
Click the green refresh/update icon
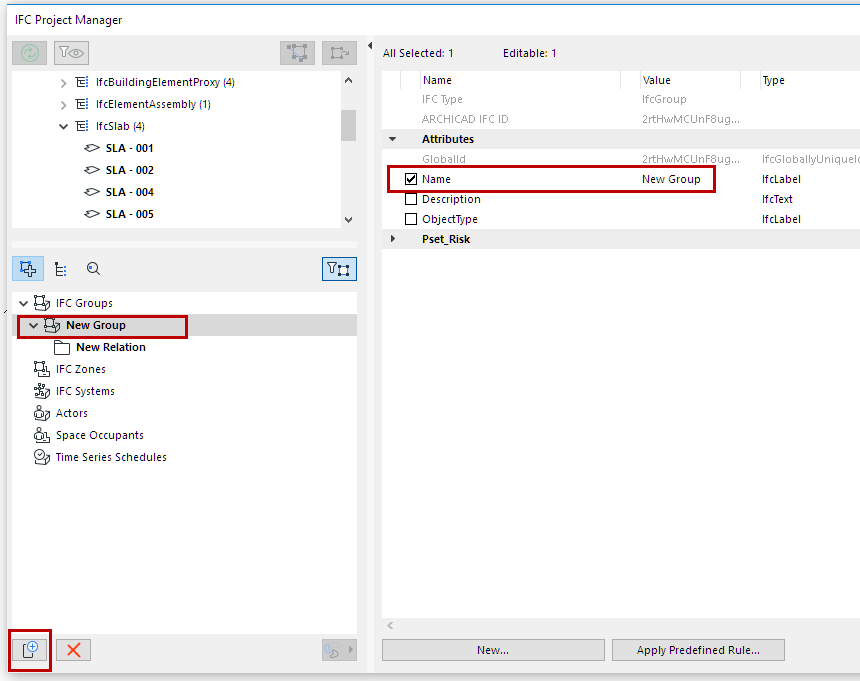click(30, 53)
